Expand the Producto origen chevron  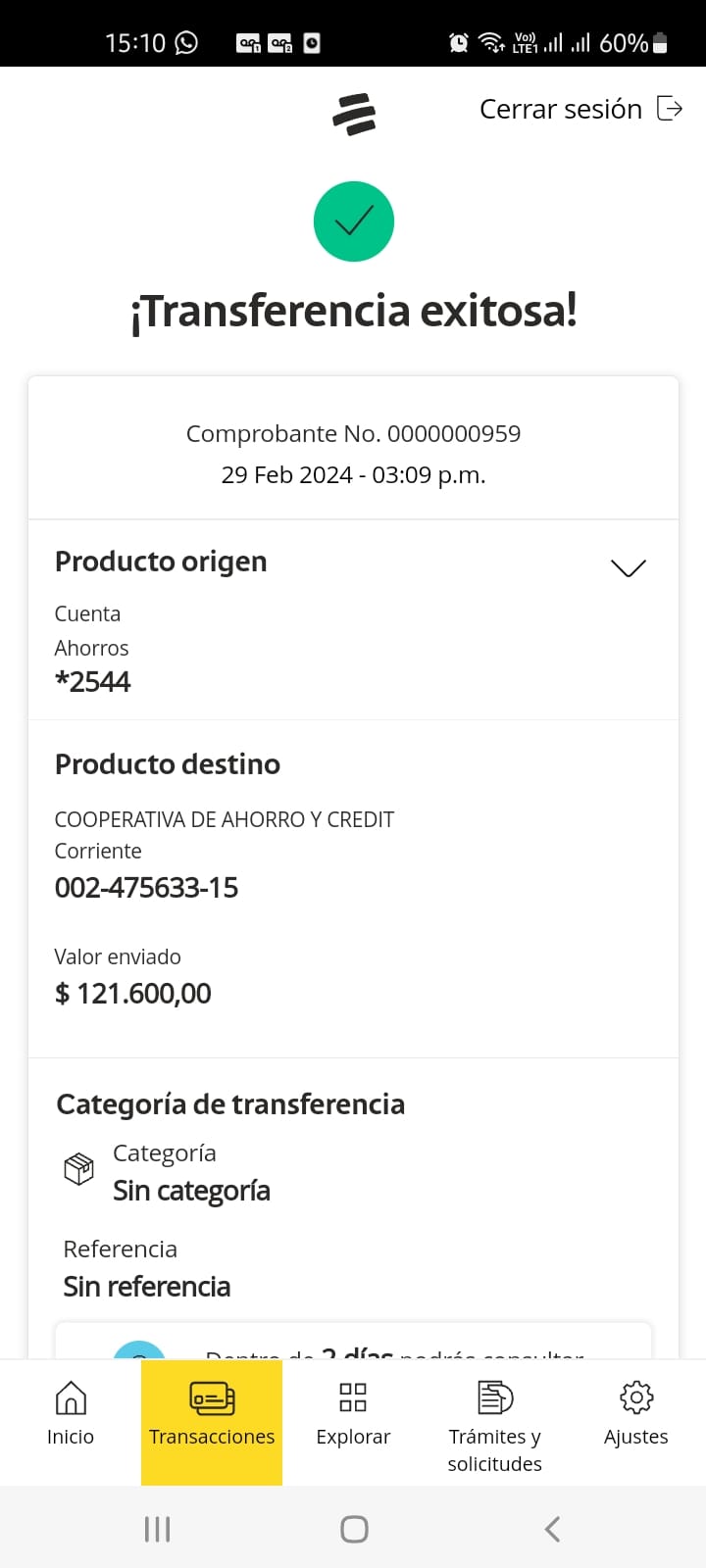629,568
